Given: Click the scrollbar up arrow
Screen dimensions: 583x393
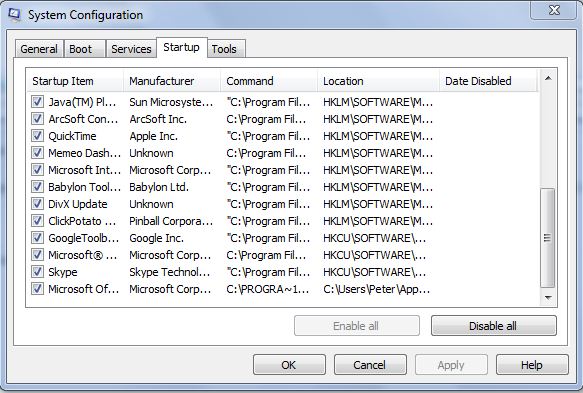Looking at the screenshot, I should coord(548,78).
